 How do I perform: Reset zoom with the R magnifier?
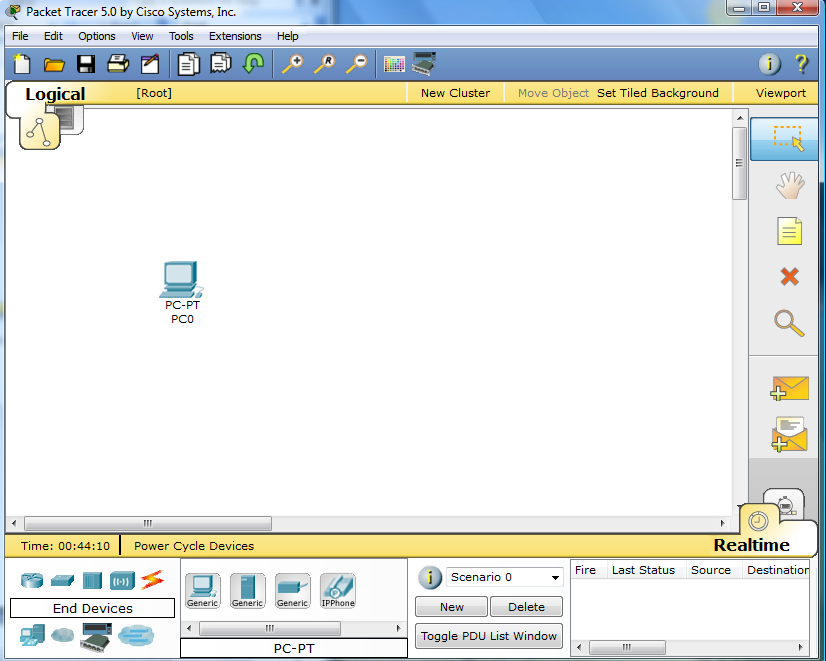[x=324, y=64]
